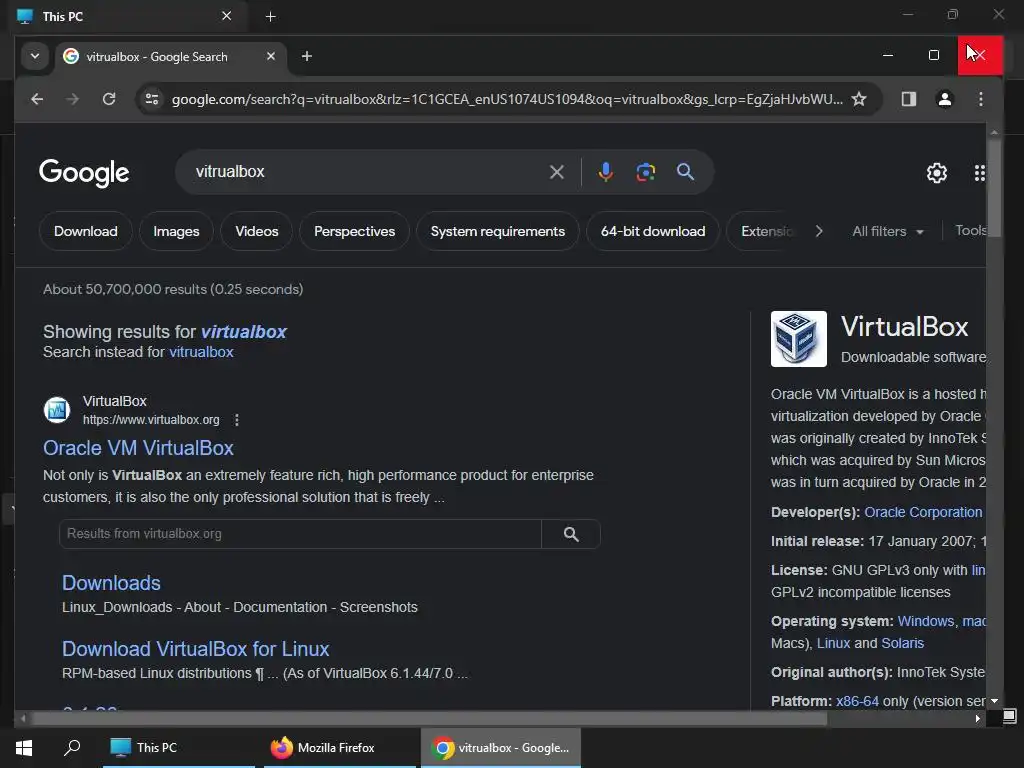
Task: Click the Google logo
Action: tap(84, 172)
